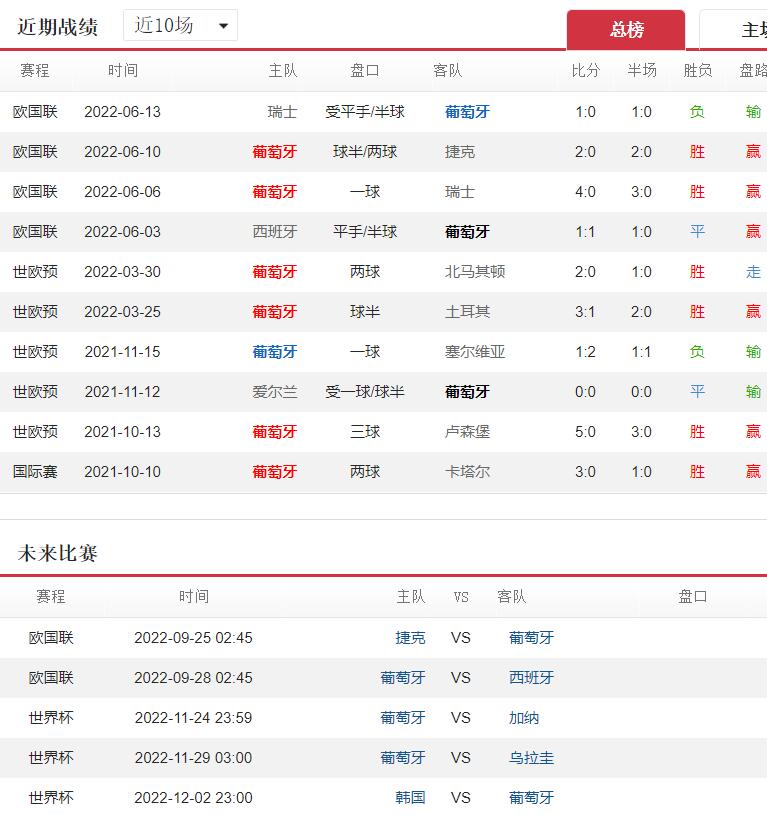Click 瑞士 home team on 2022-06-13 row

click(282, 112)
